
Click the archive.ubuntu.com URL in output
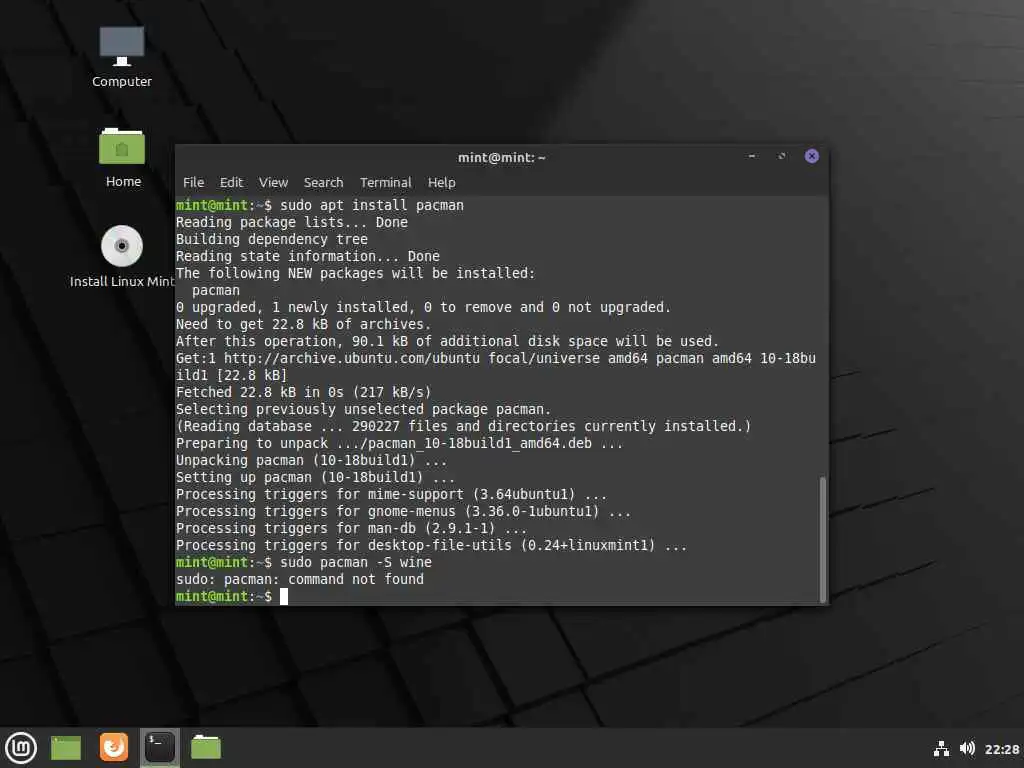click(352, 358)
